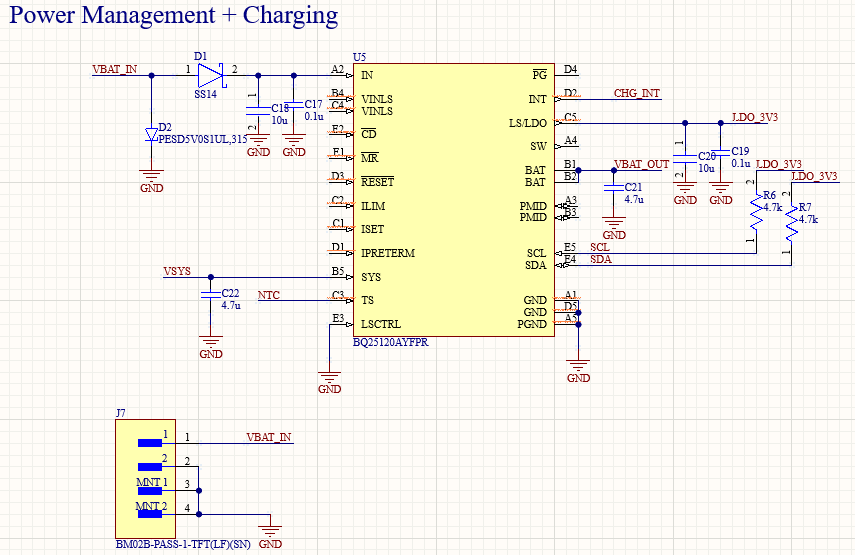The image size is (855, 555).
Task: Select the D1 SS14 diode symbol
Action: (211, 75)
